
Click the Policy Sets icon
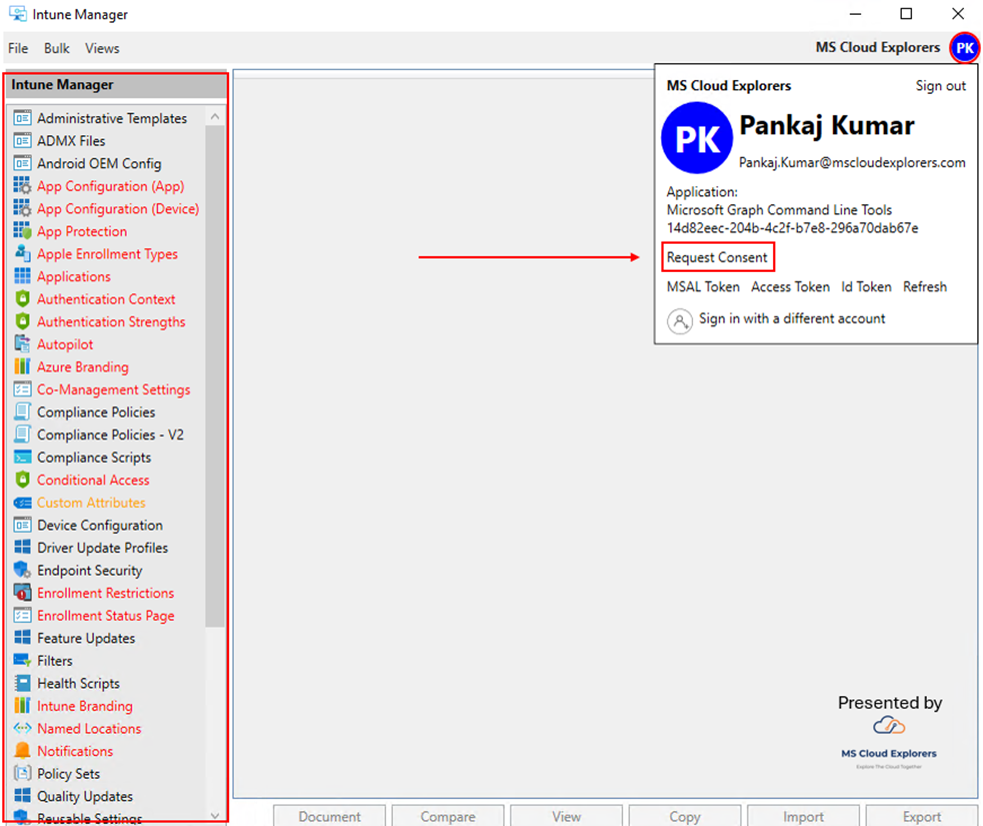pos(22,773)
